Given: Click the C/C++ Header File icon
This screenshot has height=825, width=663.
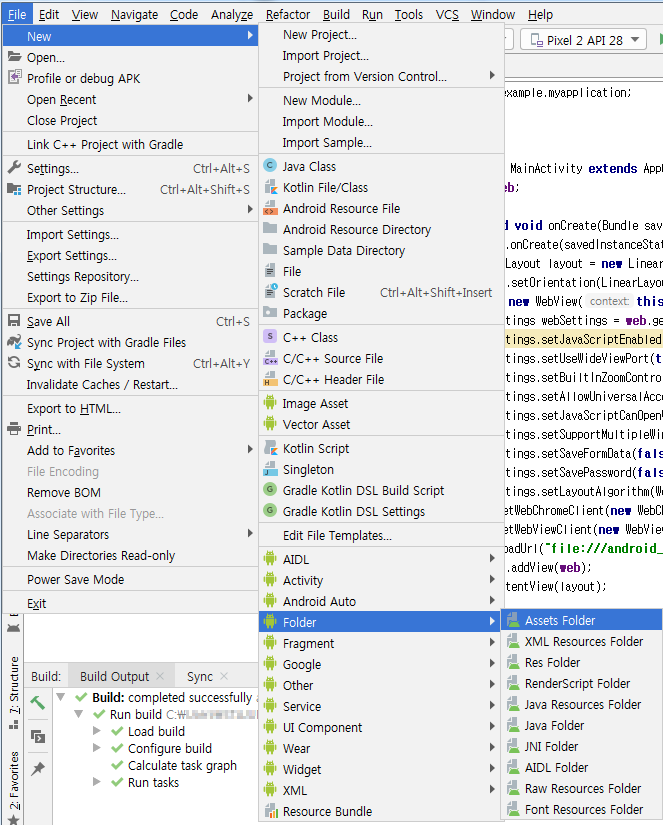Looking at the screenshot, I should click(270, 379).
